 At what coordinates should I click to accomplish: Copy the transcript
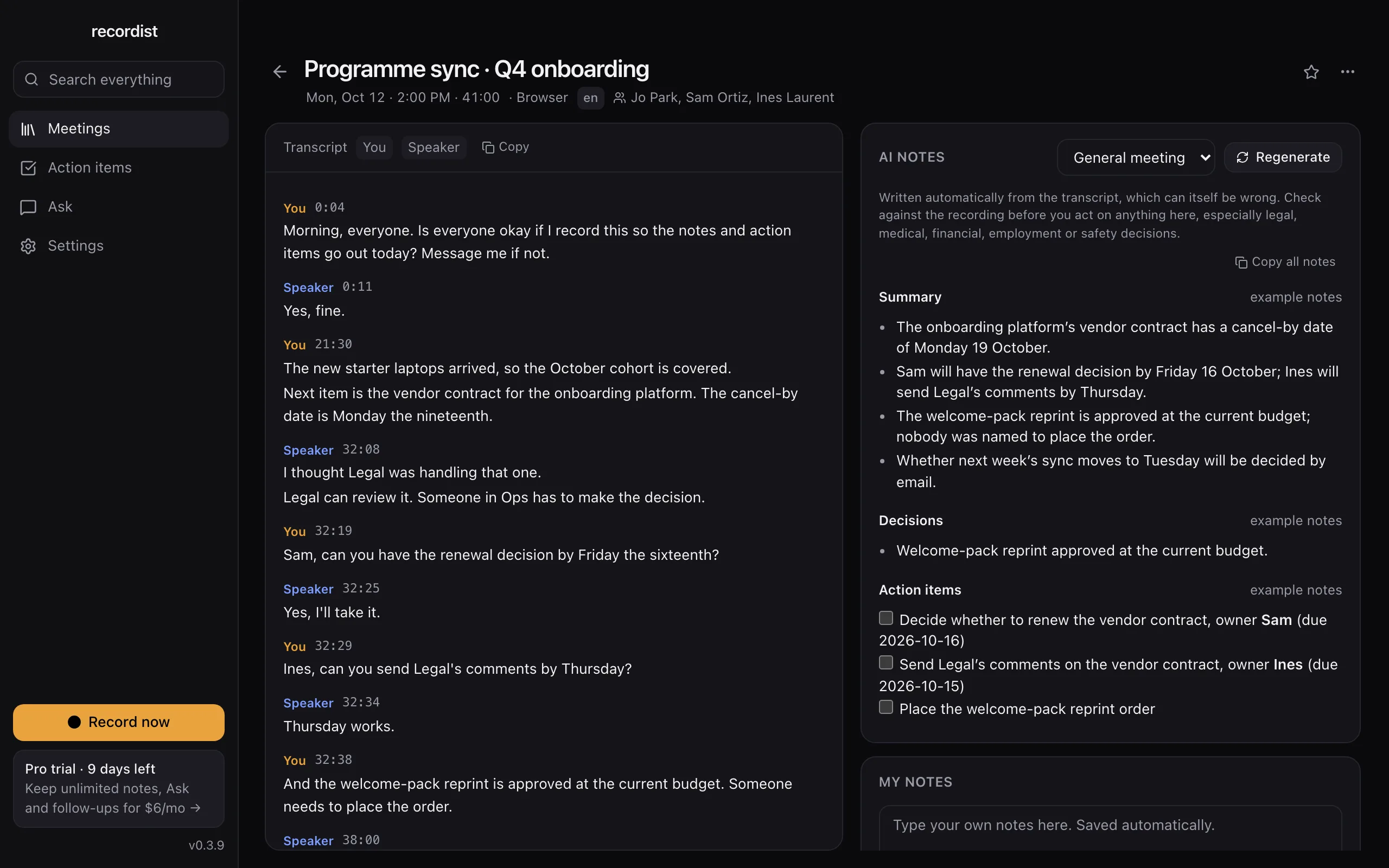[x=505, y=147]
